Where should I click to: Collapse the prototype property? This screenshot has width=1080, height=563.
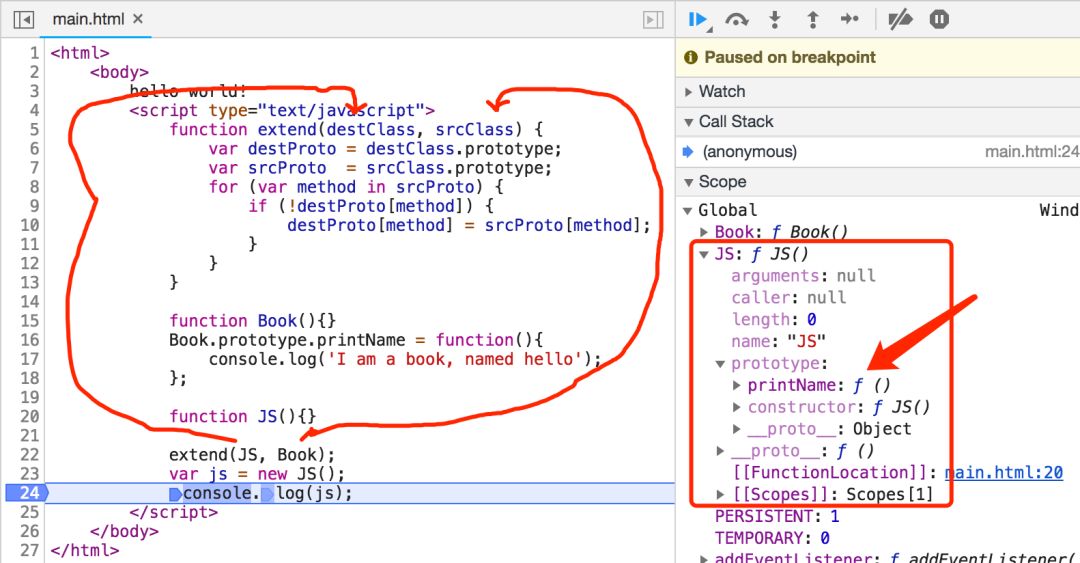click(x=720, y=364)
